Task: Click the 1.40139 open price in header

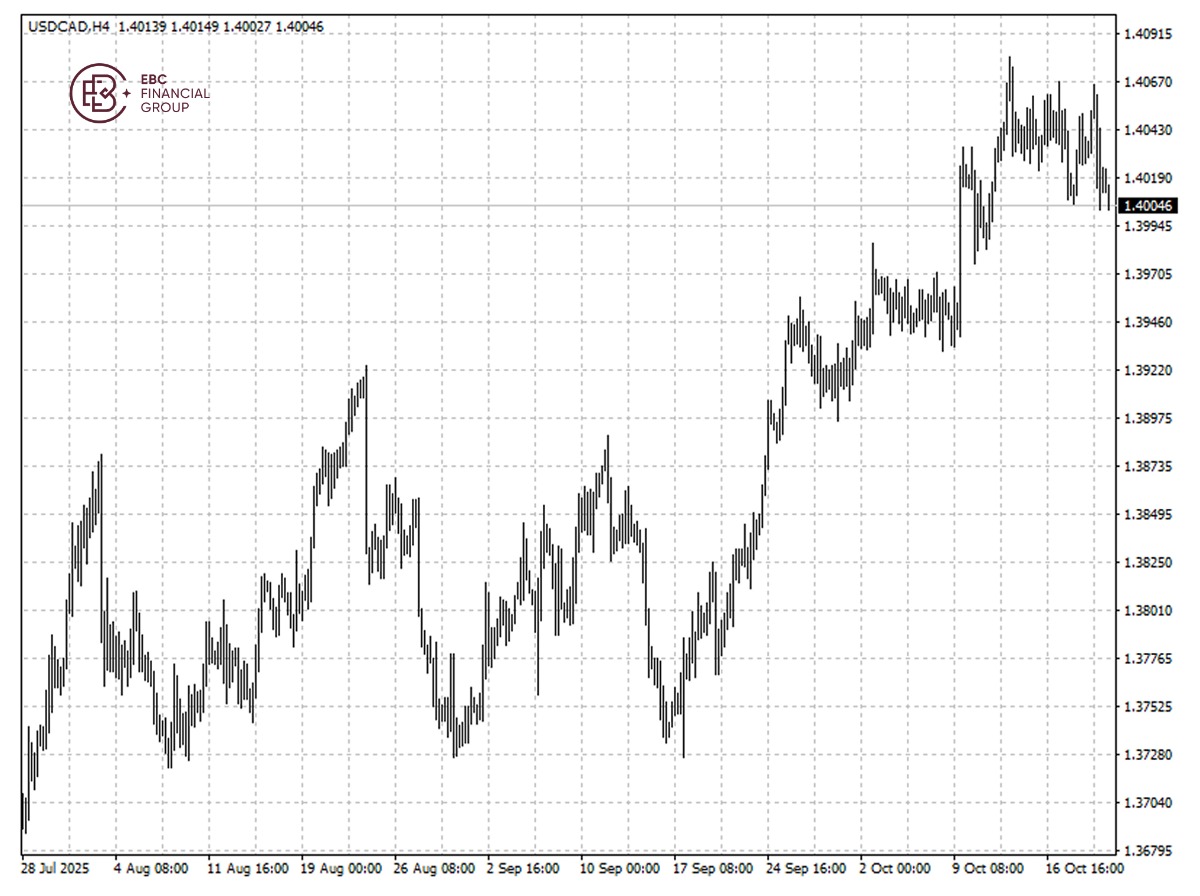Action: point(142,26)
